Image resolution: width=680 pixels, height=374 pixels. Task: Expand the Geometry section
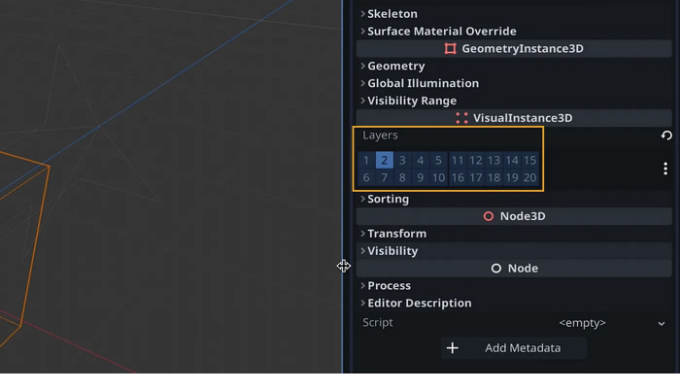tap(514, 66)
